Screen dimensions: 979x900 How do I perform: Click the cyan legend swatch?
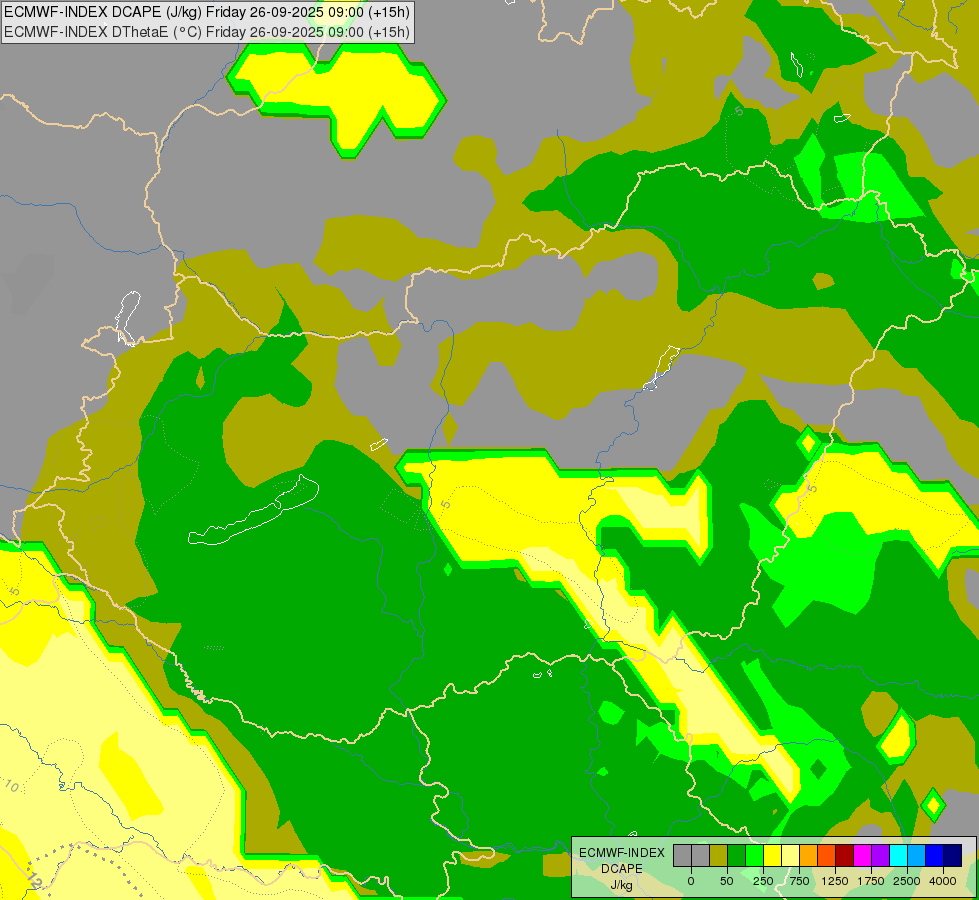[898, 856]
